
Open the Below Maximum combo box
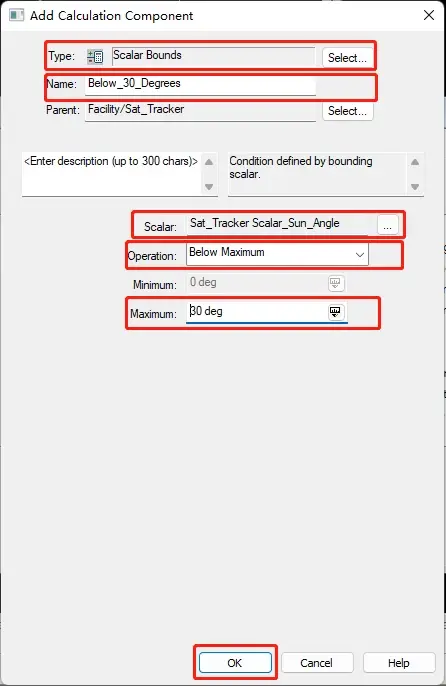(277, 255)
